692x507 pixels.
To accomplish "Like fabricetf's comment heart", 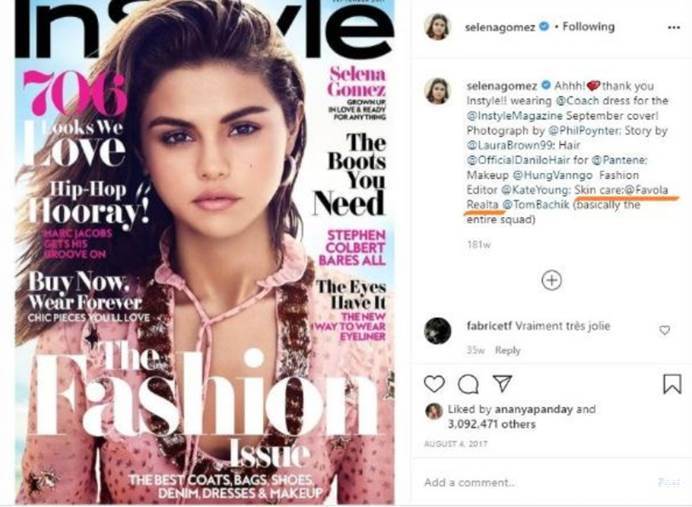I will click(665, 330).
